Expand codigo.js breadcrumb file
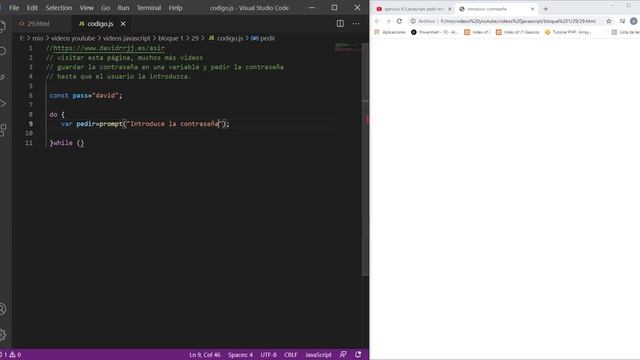 point(226,38)
